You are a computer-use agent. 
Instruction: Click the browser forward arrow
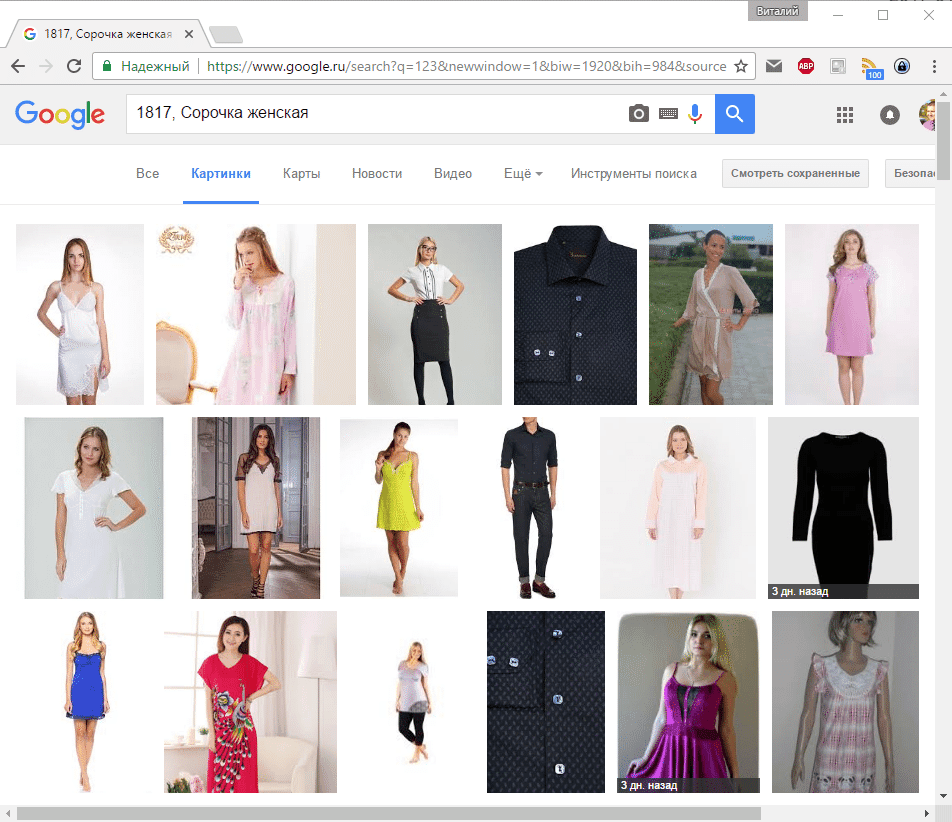46,66
